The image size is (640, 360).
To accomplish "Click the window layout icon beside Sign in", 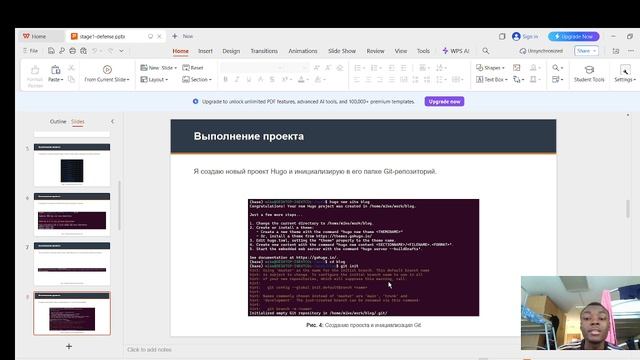I will pos(502,36).
